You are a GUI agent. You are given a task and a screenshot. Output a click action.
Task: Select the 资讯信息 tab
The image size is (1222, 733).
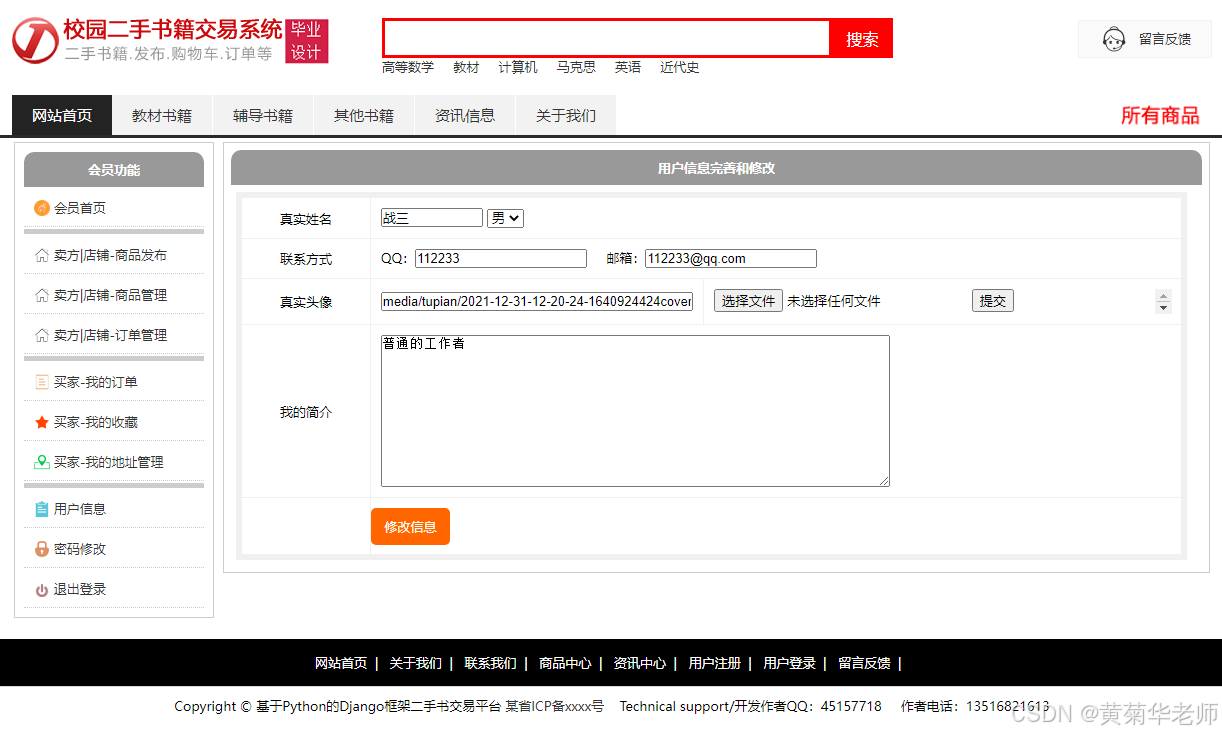click(x=465, y=115)
